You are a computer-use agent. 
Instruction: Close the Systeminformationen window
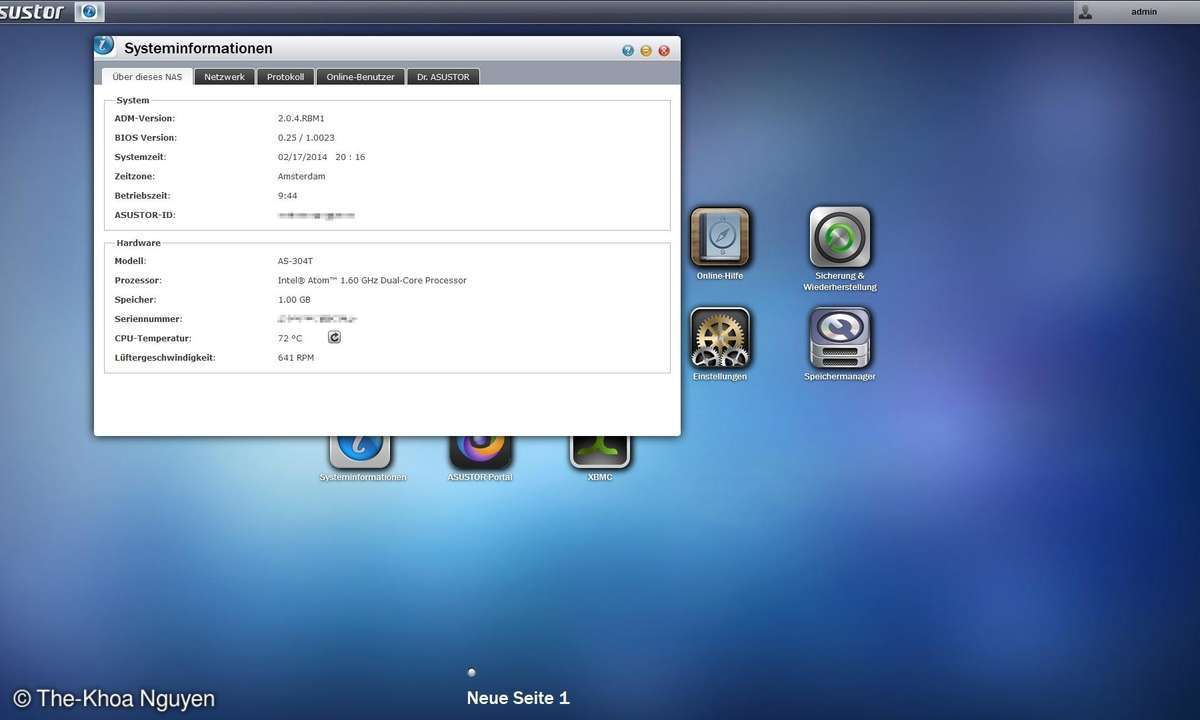tap(664, 50)
